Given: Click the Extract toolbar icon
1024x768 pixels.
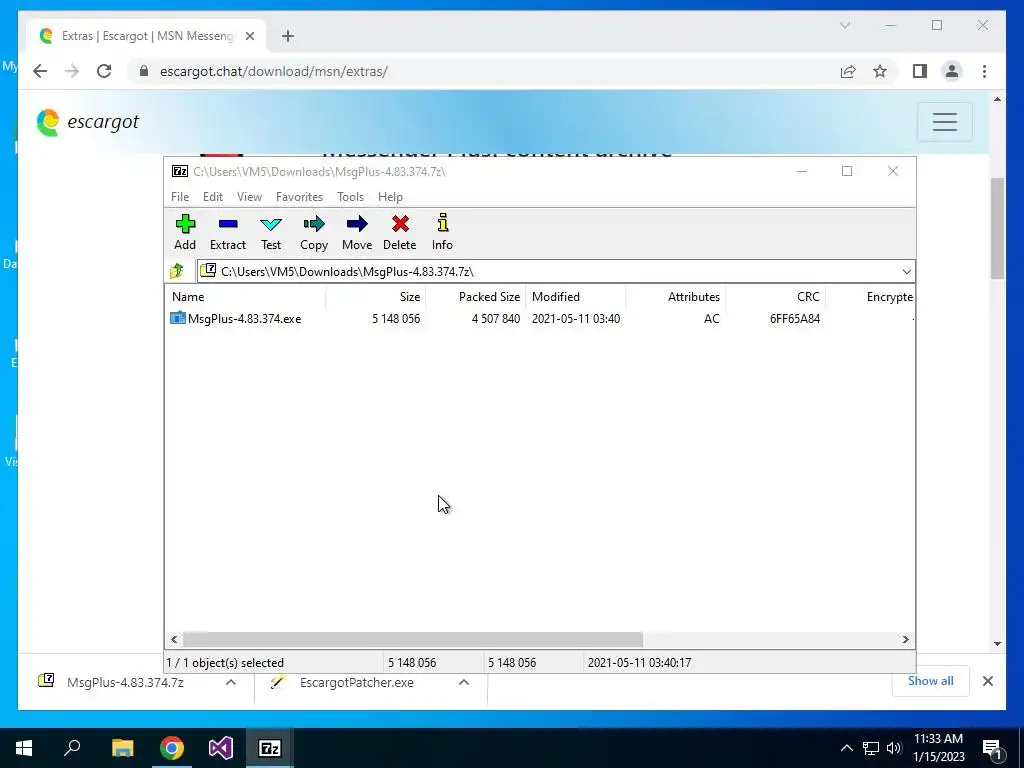Looking at the screenshot, I should click(228, 224).
